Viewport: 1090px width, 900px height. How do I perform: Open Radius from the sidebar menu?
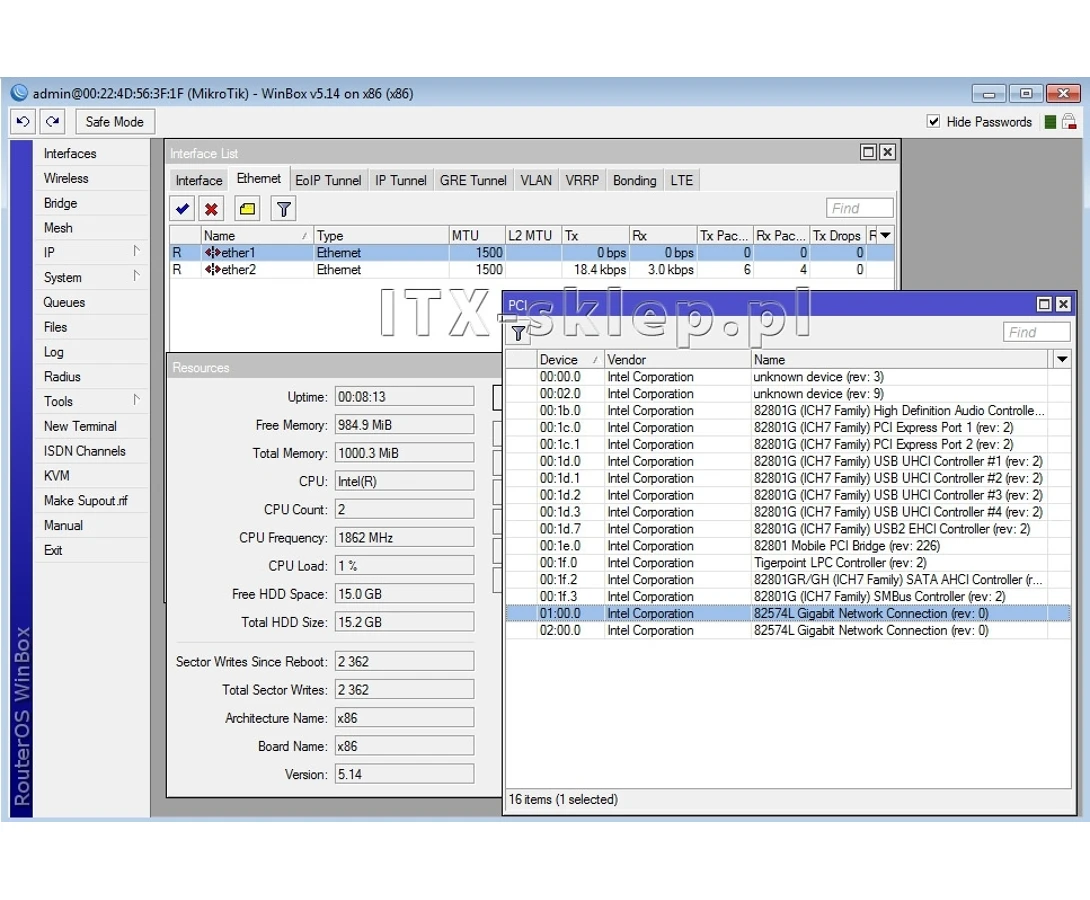pyautogui.click(x=91, y=377)
